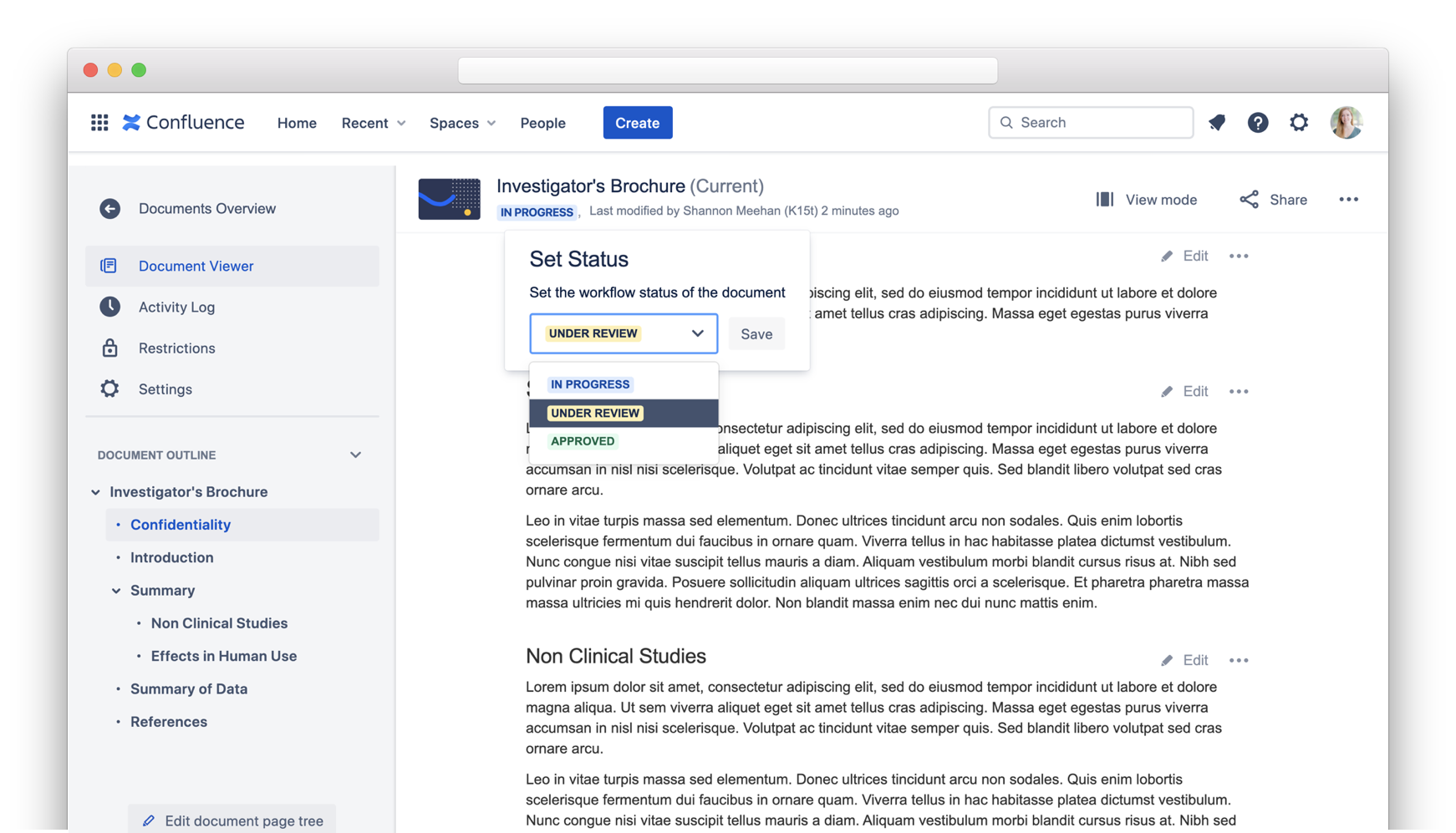This screenshot has width=1456, height=833.
Task: Select the APPROVED status option
Action: (x=583, y=441)
